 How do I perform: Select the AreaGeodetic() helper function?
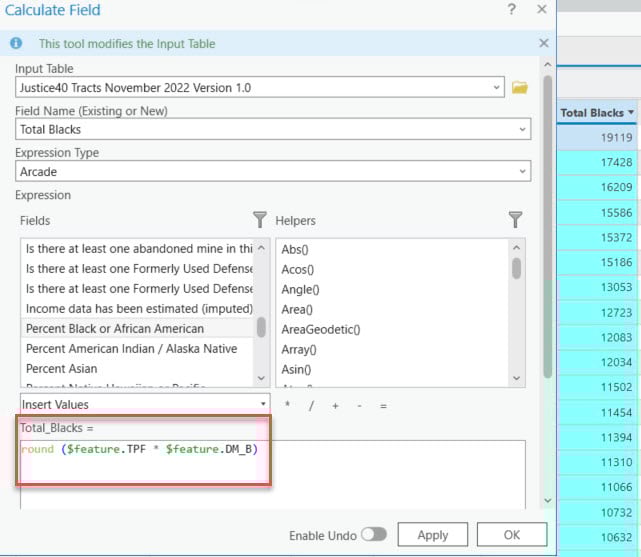pos(392,329)
